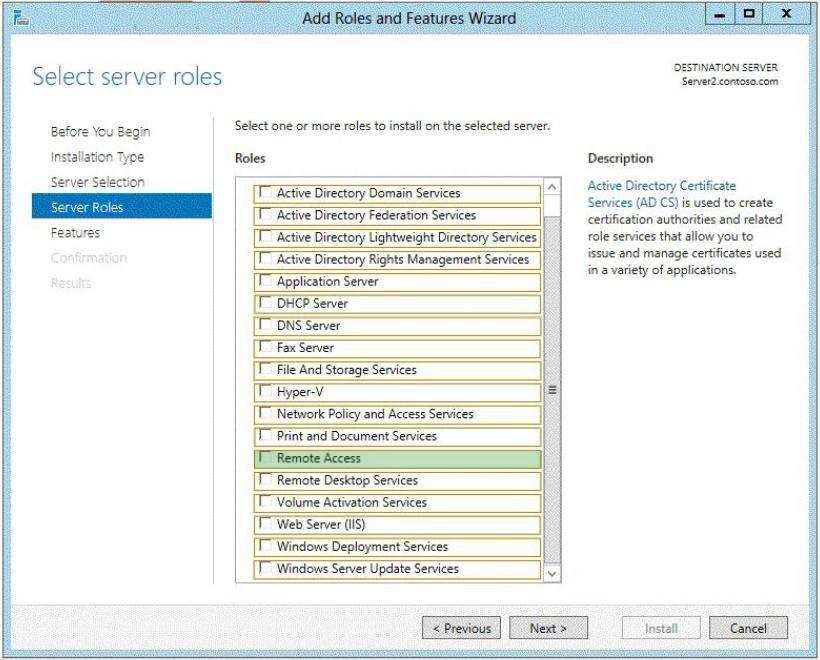Toggle the Windows Deployment Services role
Viewport: 820px width, 660px height.
[266, 545]
